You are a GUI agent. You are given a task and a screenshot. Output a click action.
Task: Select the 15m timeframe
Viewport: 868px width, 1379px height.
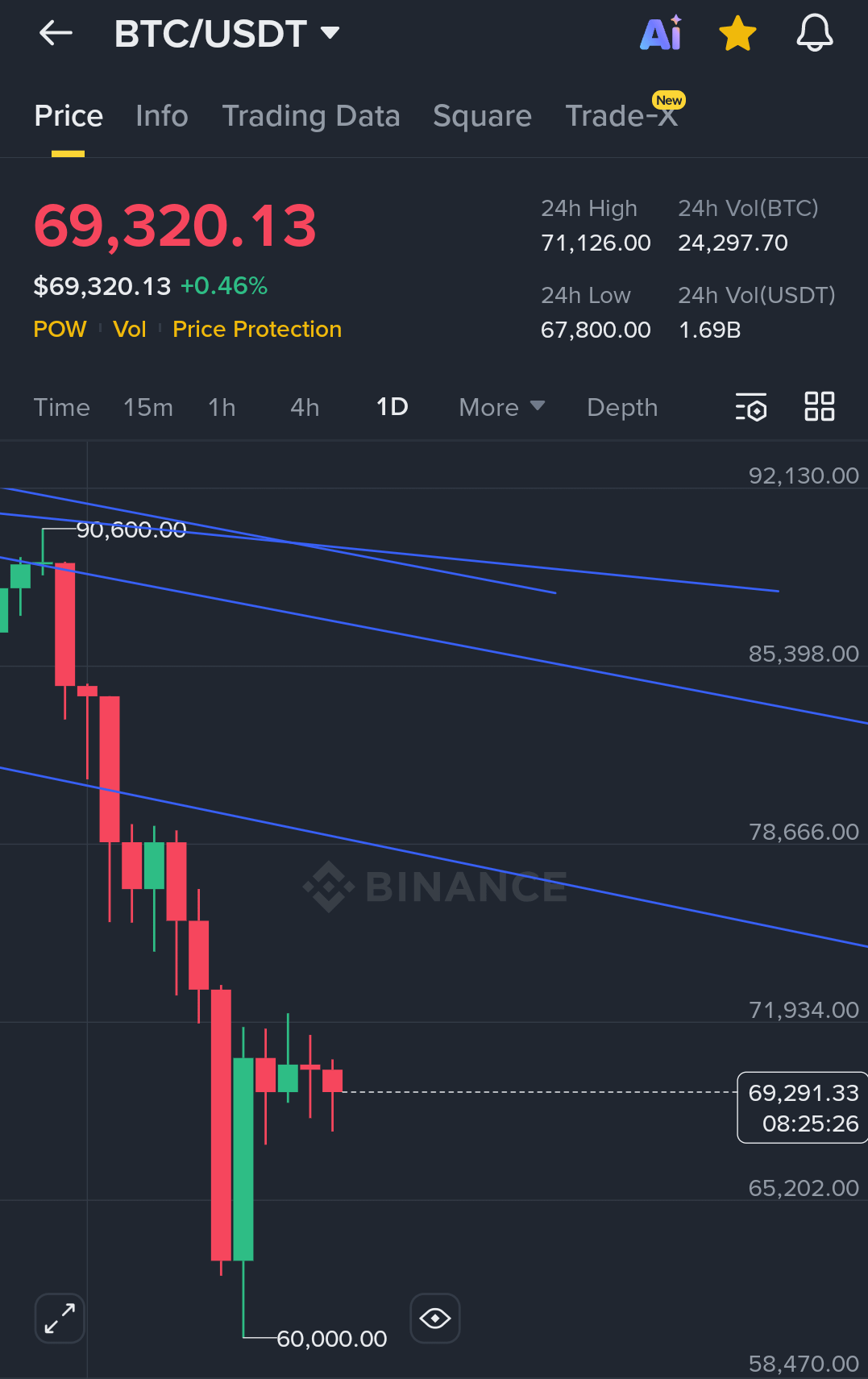tap(148, 407)
